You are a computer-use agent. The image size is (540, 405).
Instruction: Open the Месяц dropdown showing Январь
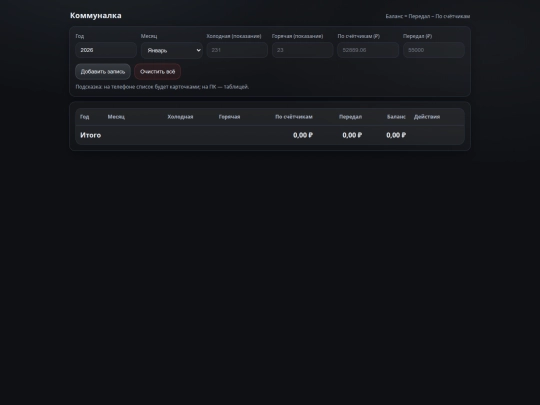pyautogui.click(x=172, y=50)
